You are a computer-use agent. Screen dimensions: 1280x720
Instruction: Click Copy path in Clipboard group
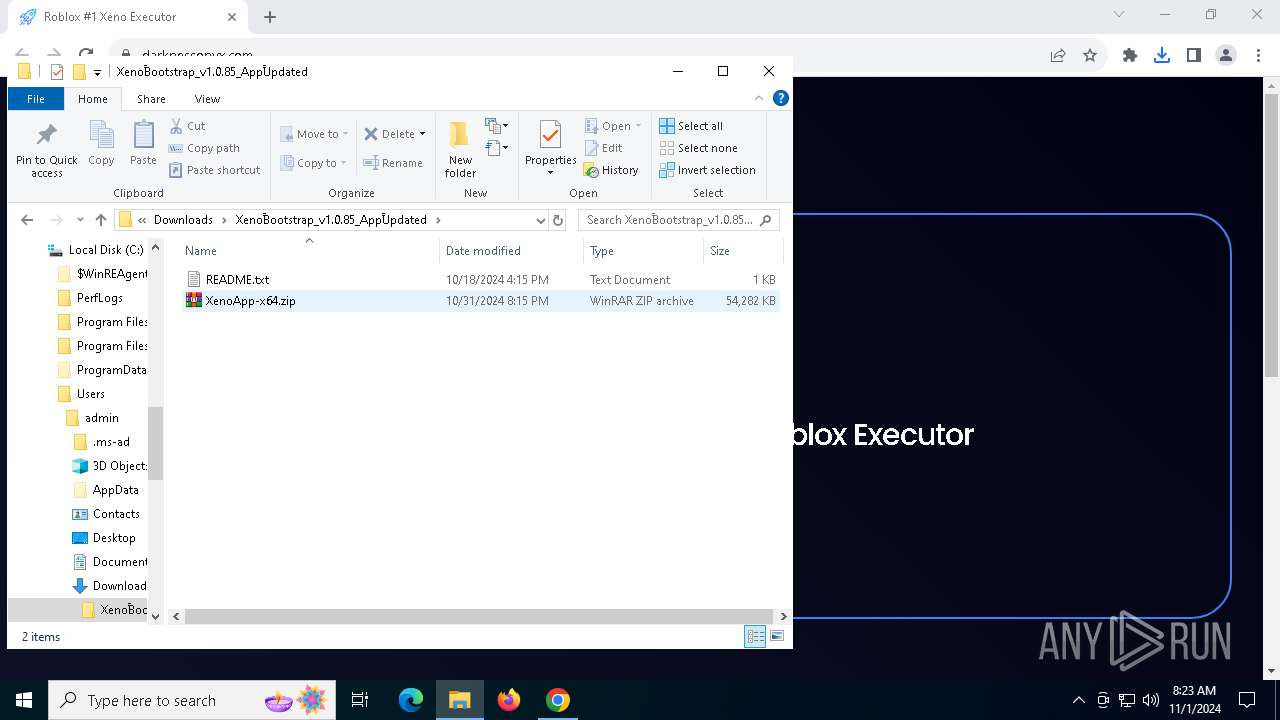tap(204, 148)
